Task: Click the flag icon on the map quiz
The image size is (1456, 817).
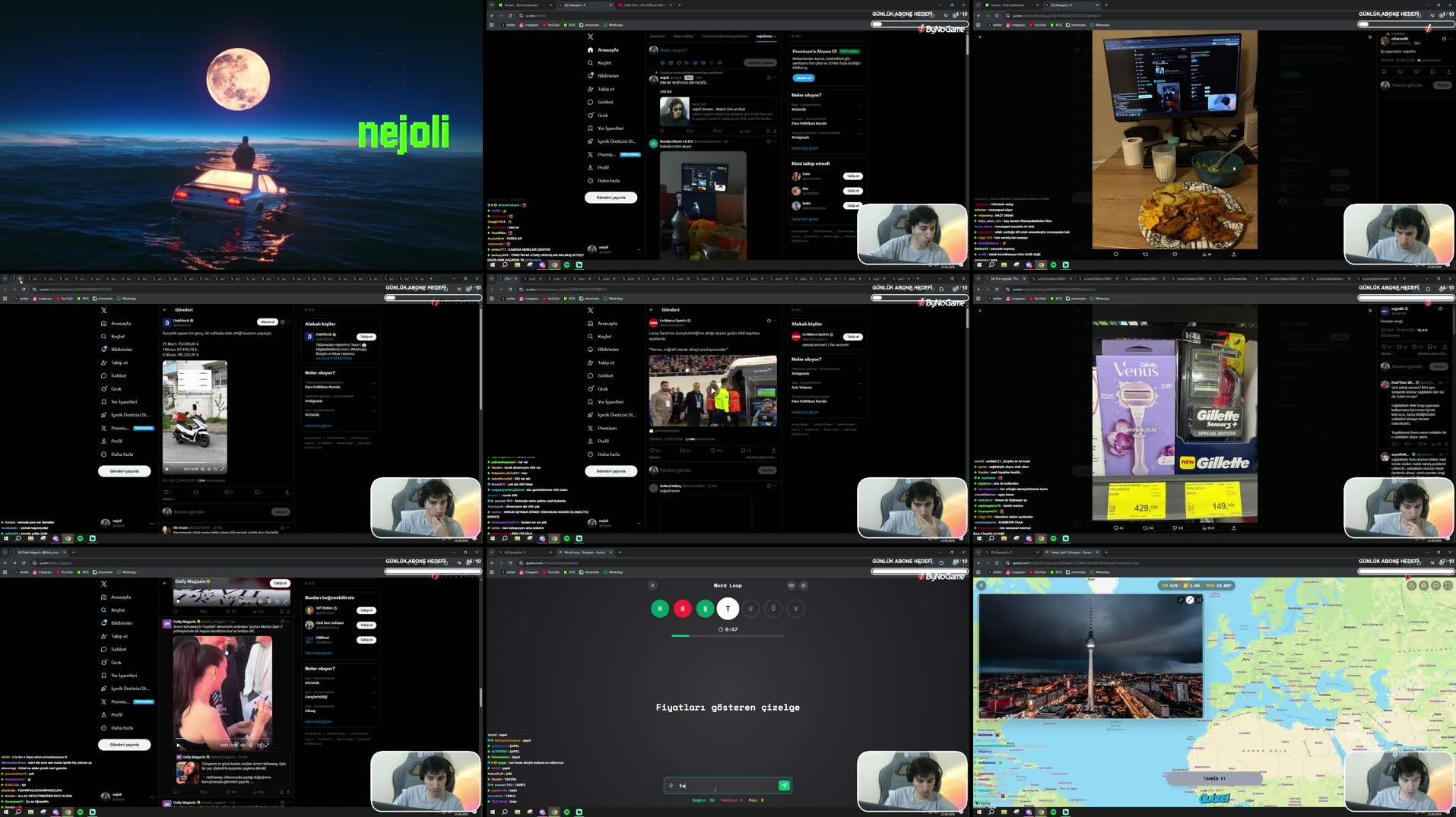Action: tap(1435, 586)
